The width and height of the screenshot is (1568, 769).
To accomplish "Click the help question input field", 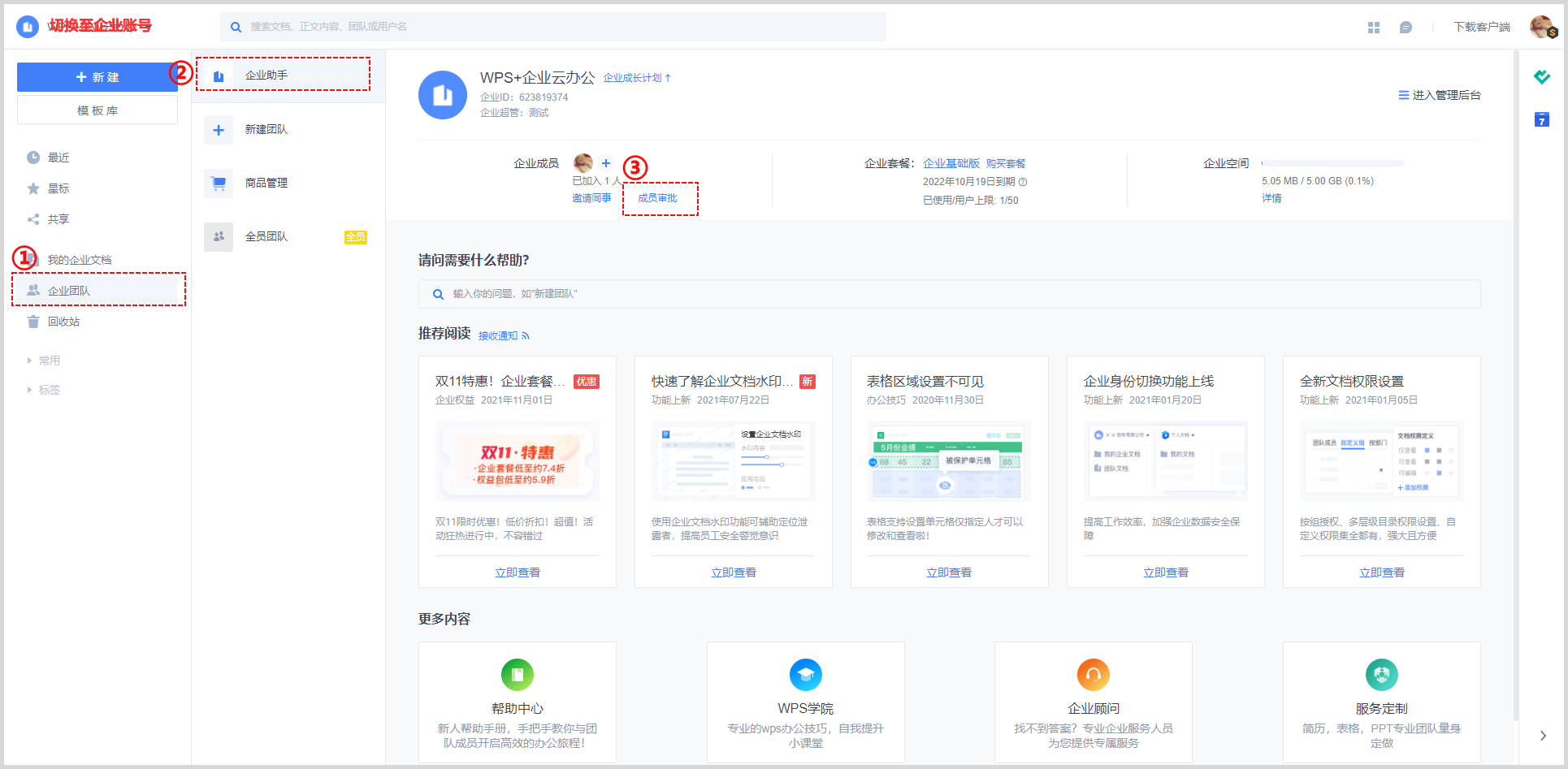I will 949,294.
